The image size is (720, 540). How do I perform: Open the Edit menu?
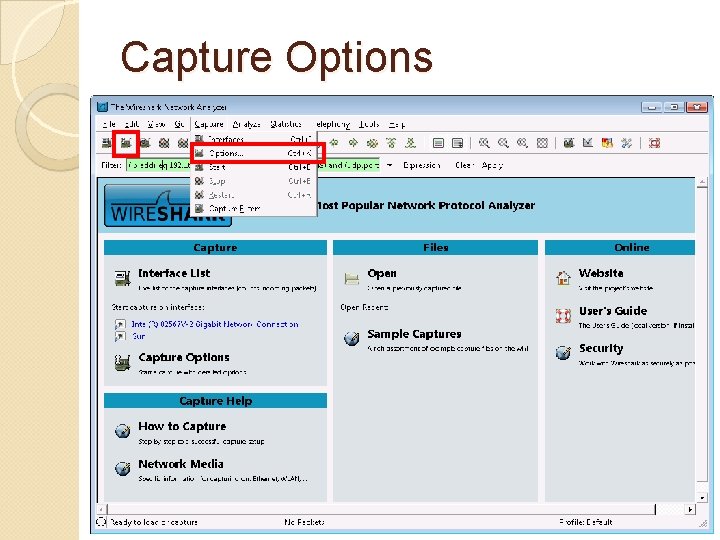[132, 124]
